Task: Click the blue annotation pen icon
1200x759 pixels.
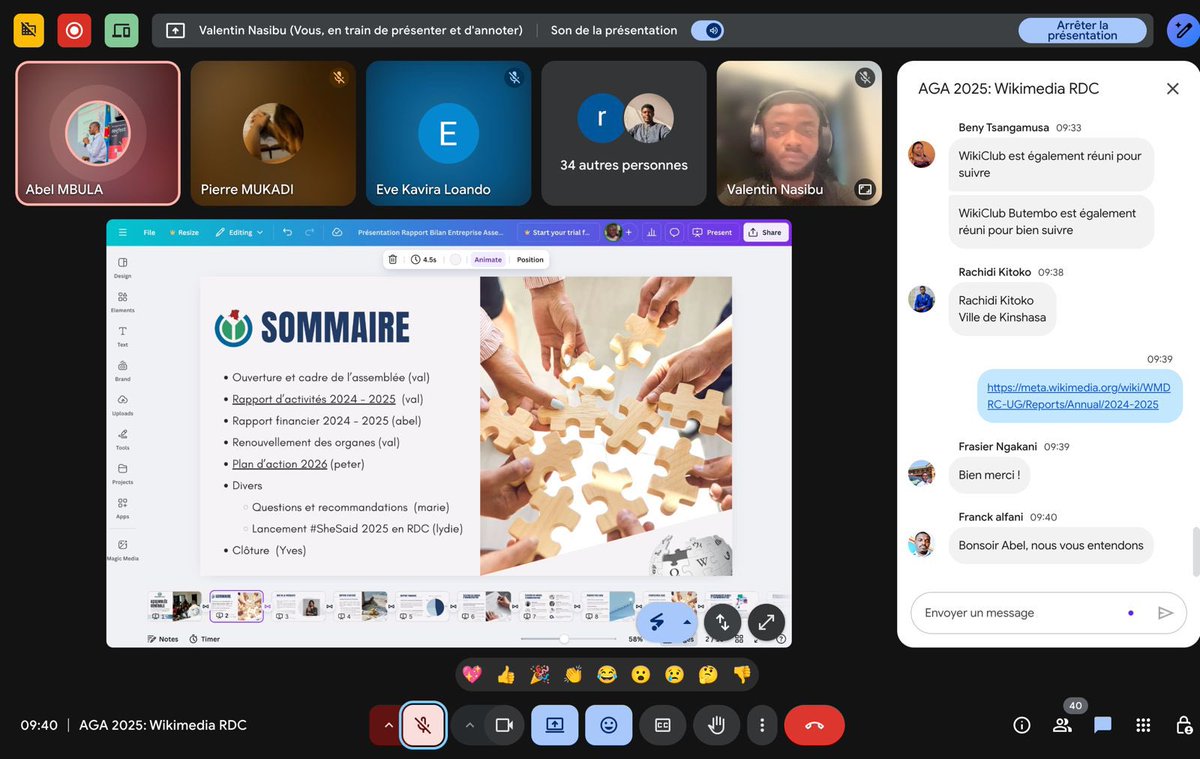Action: point(1183,30)
